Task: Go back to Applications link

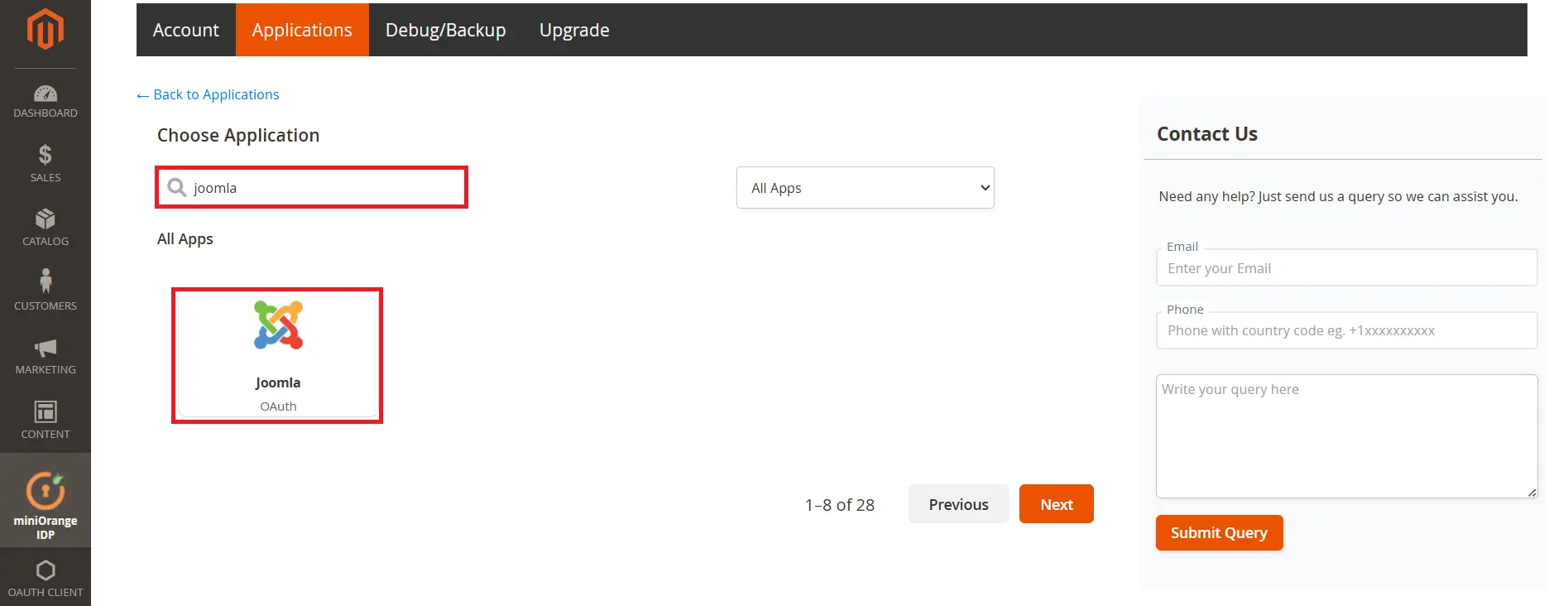Action: point(208,94)
